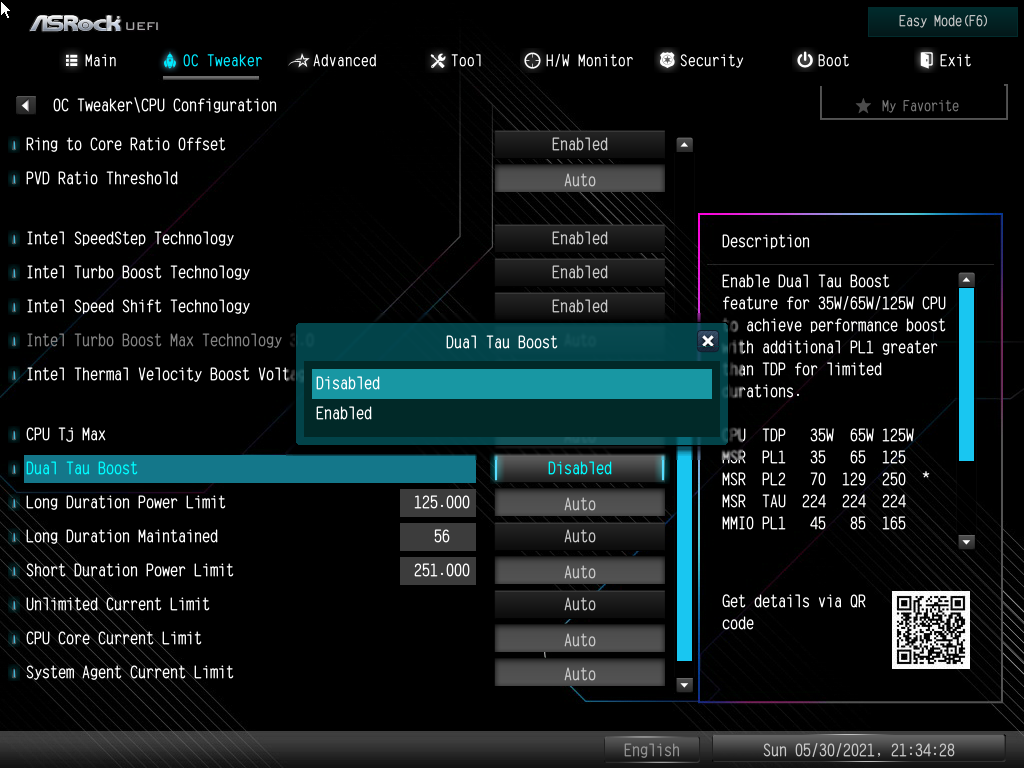Switch to Easy Mode (F6)
The image size is (1024, 768).
tap(942, 22)
